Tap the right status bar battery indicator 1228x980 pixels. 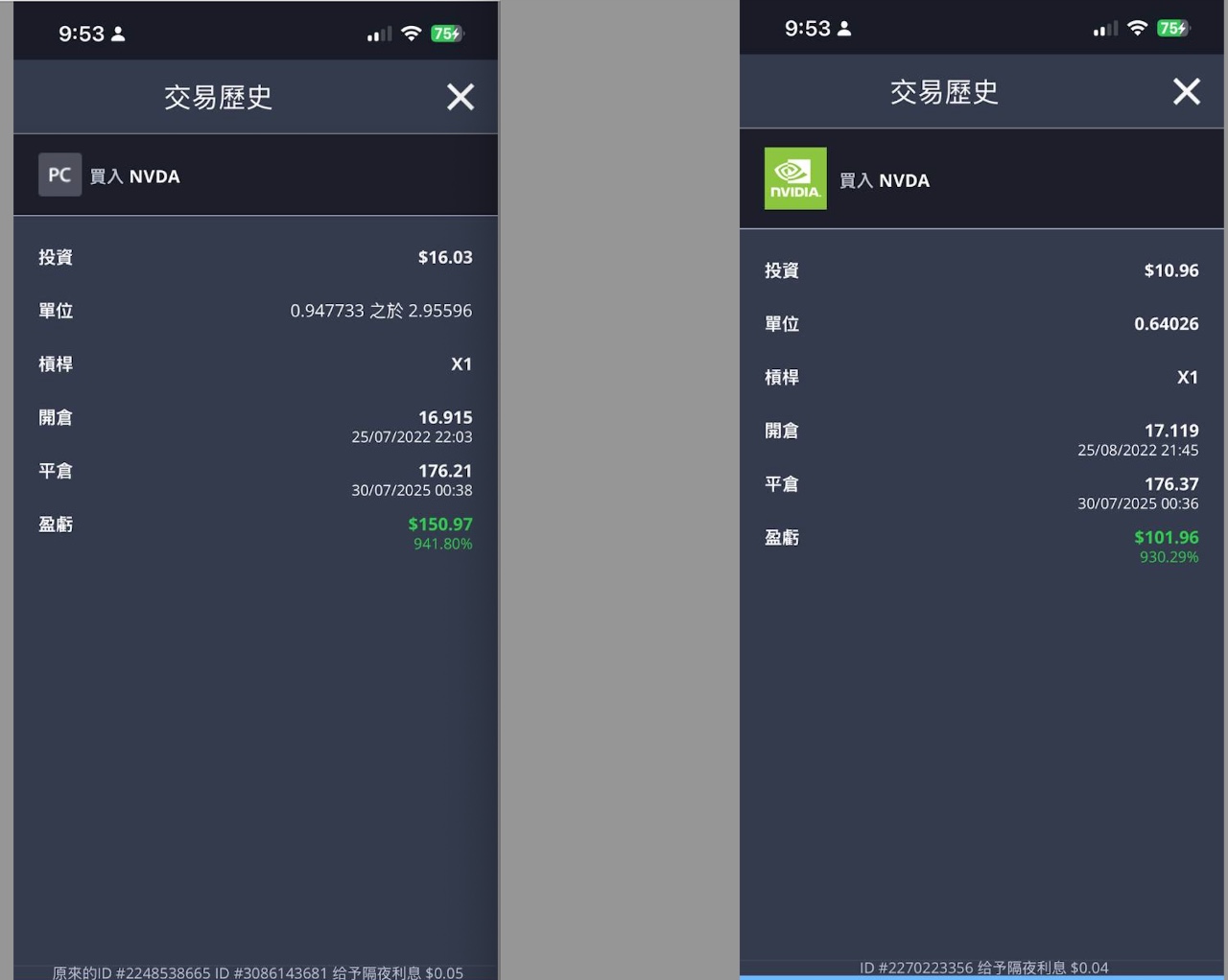pyautogui.click(x=1172, y=29)
